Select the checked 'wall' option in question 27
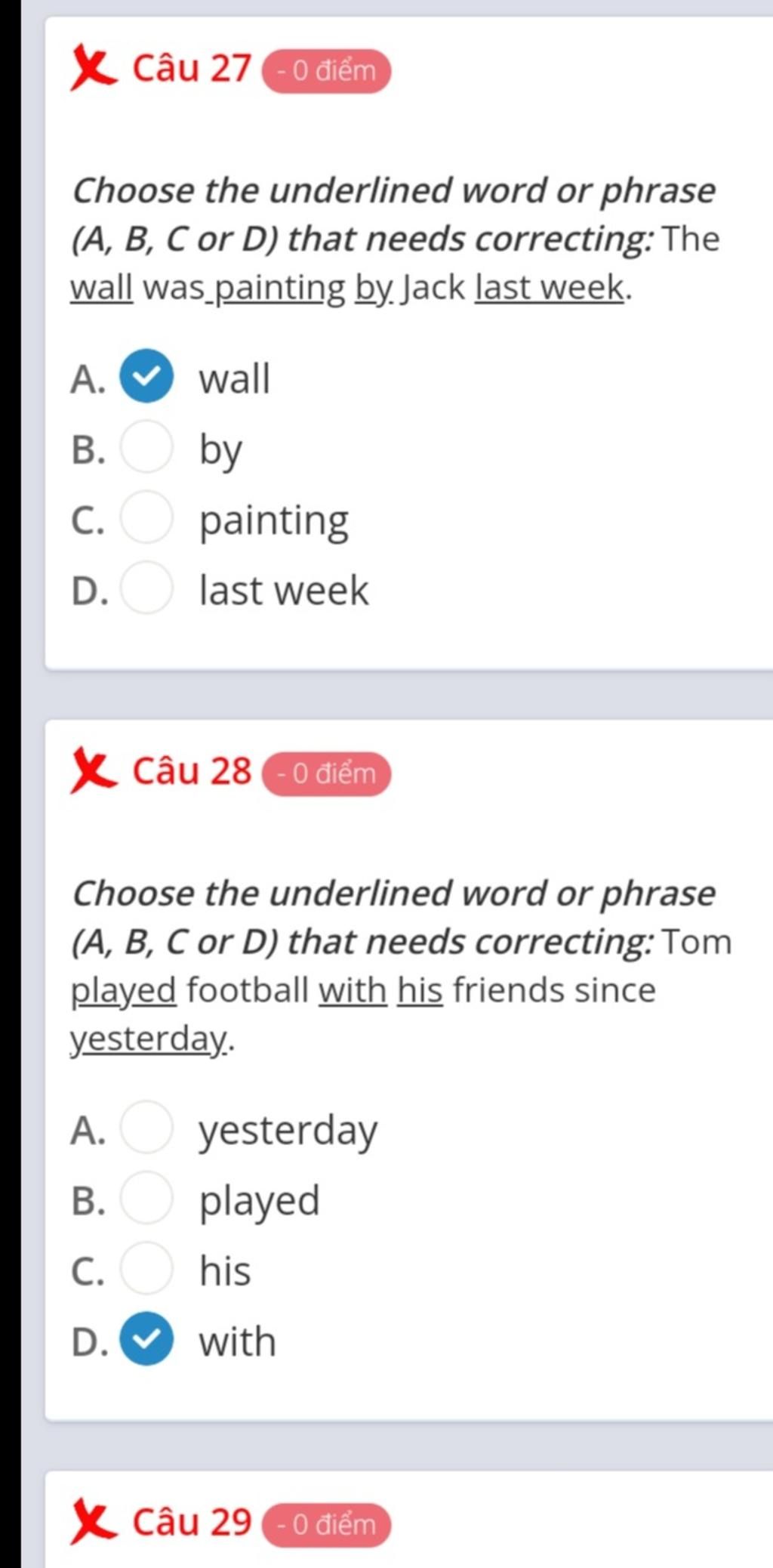773x1568 pixels. pyautogui.click(x=146, y=377)
